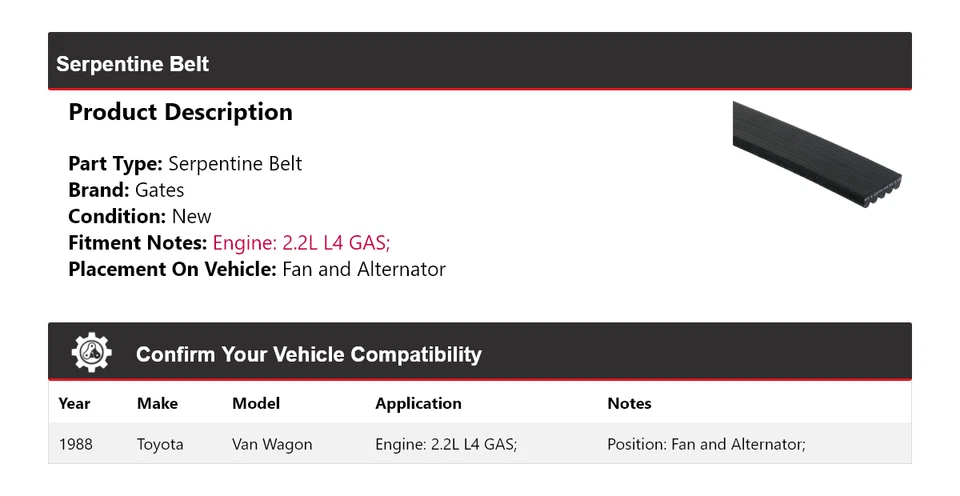Click the Application column header
The width and height of the screenshot is (960, 496).
click(418, 404)
